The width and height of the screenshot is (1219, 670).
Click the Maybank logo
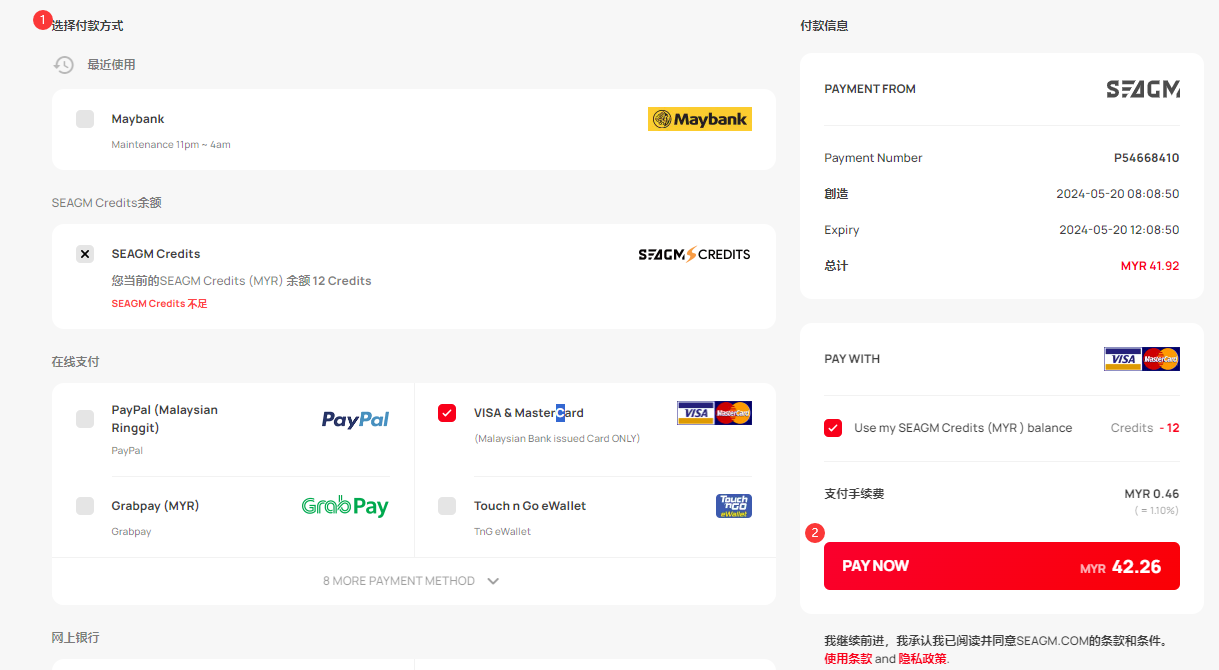(699, 119)
